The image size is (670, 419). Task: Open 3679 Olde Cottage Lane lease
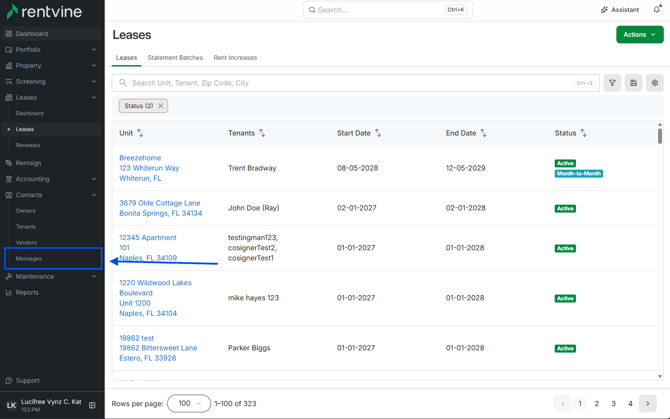161,208
